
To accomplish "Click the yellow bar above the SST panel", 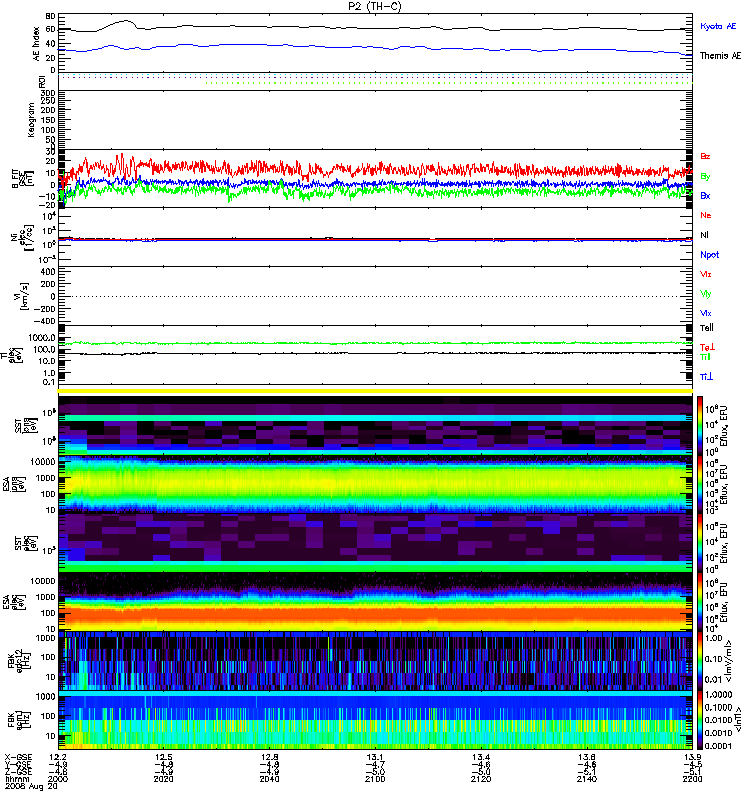I will tap(376, 391).
